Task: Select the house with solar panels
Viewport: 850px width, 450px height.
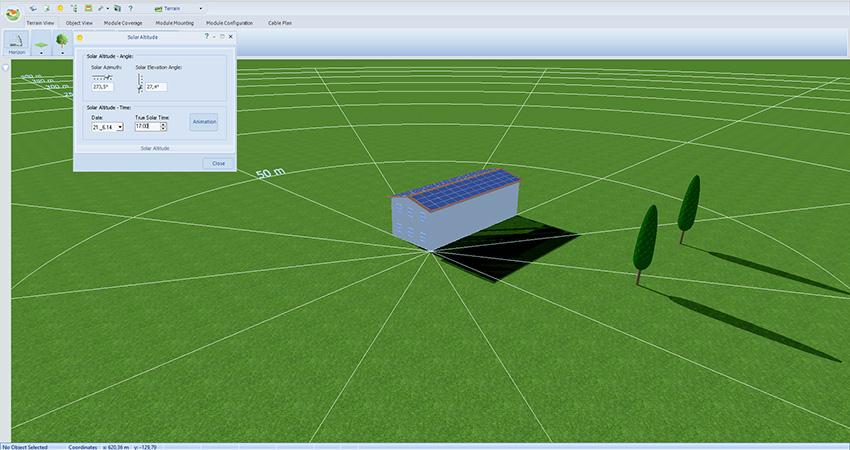Action: tap(455, 209)
